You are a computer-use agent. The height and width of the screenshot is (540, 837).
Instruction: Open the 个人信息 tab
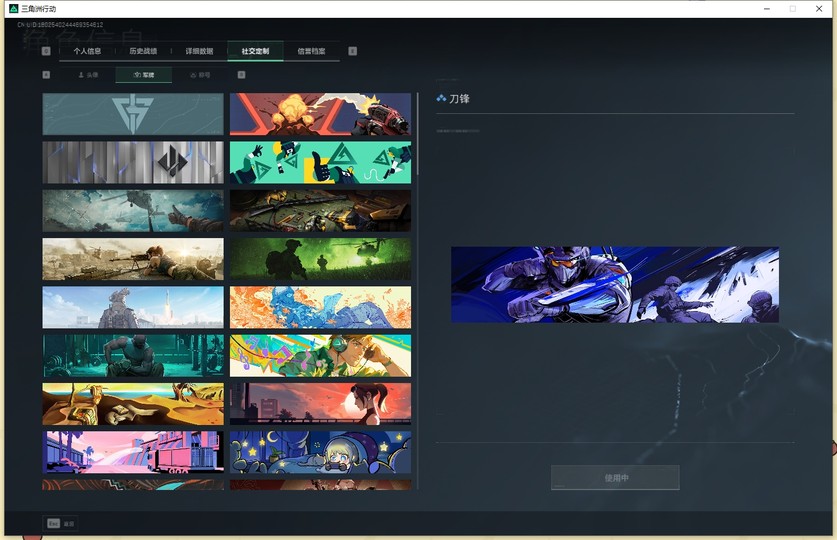87,51
